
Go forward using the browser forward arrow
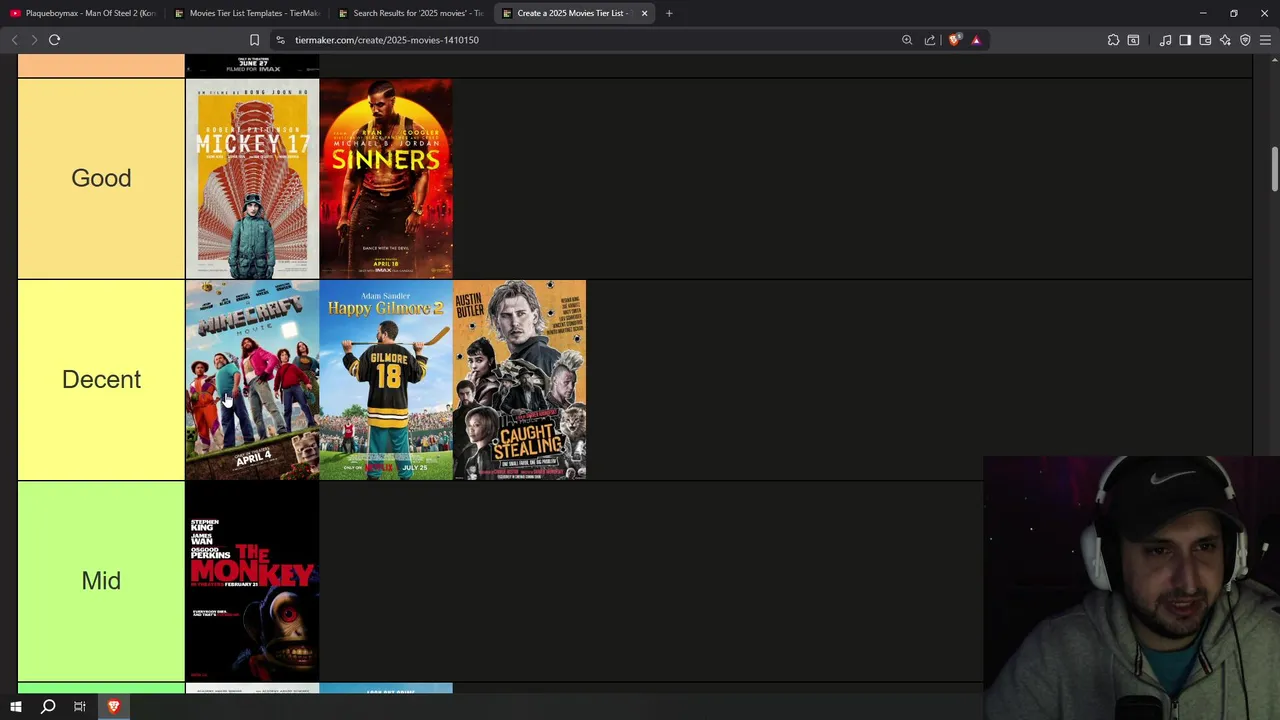[x=33, y=40]
